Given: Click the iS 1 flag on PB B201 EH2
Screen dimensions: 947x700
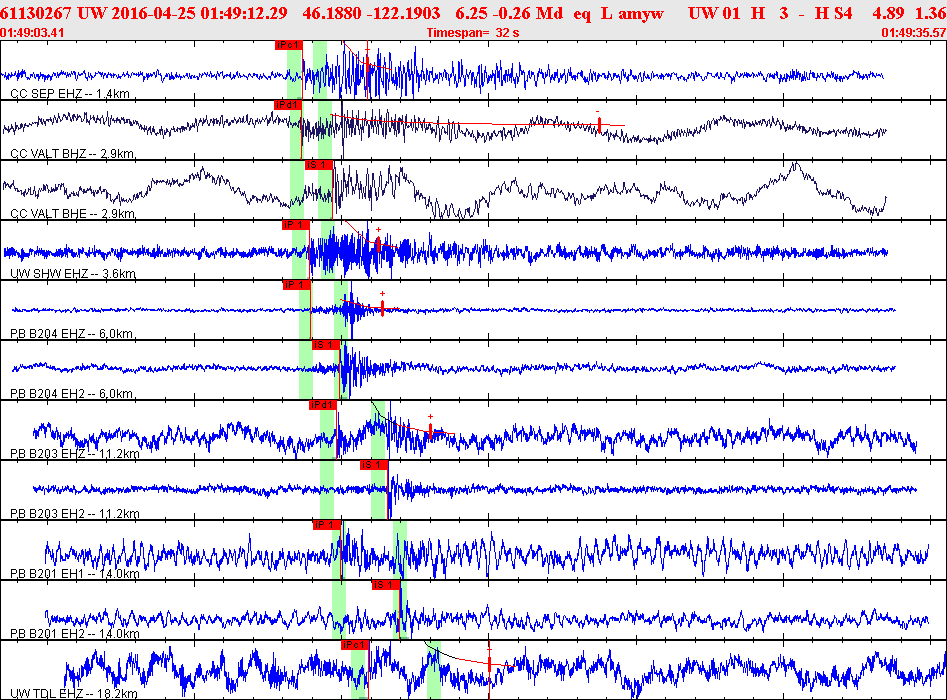Looking at the screenshot, I should (x=386, y=585).
